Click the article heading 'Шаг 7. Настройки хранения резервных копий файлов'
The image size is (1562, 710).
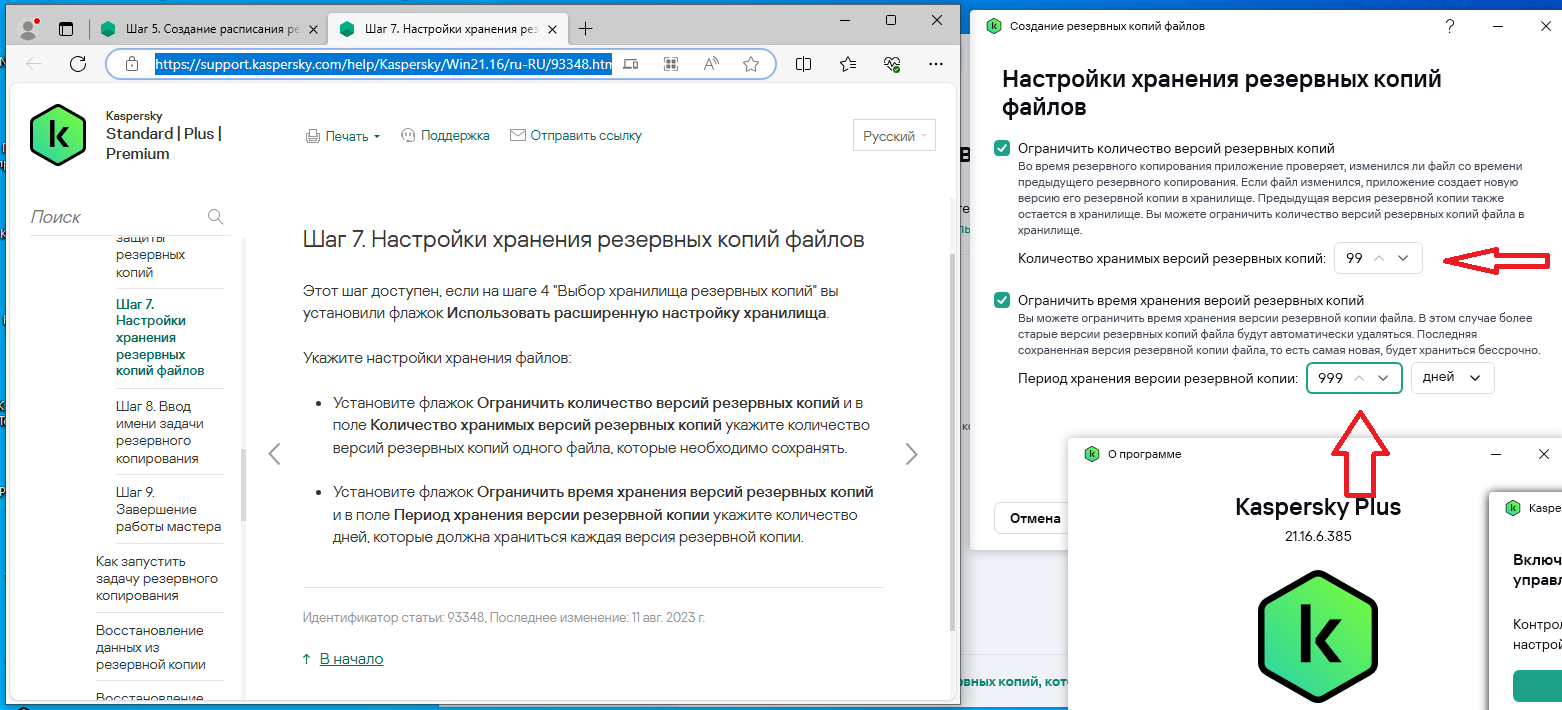[583, 240]
